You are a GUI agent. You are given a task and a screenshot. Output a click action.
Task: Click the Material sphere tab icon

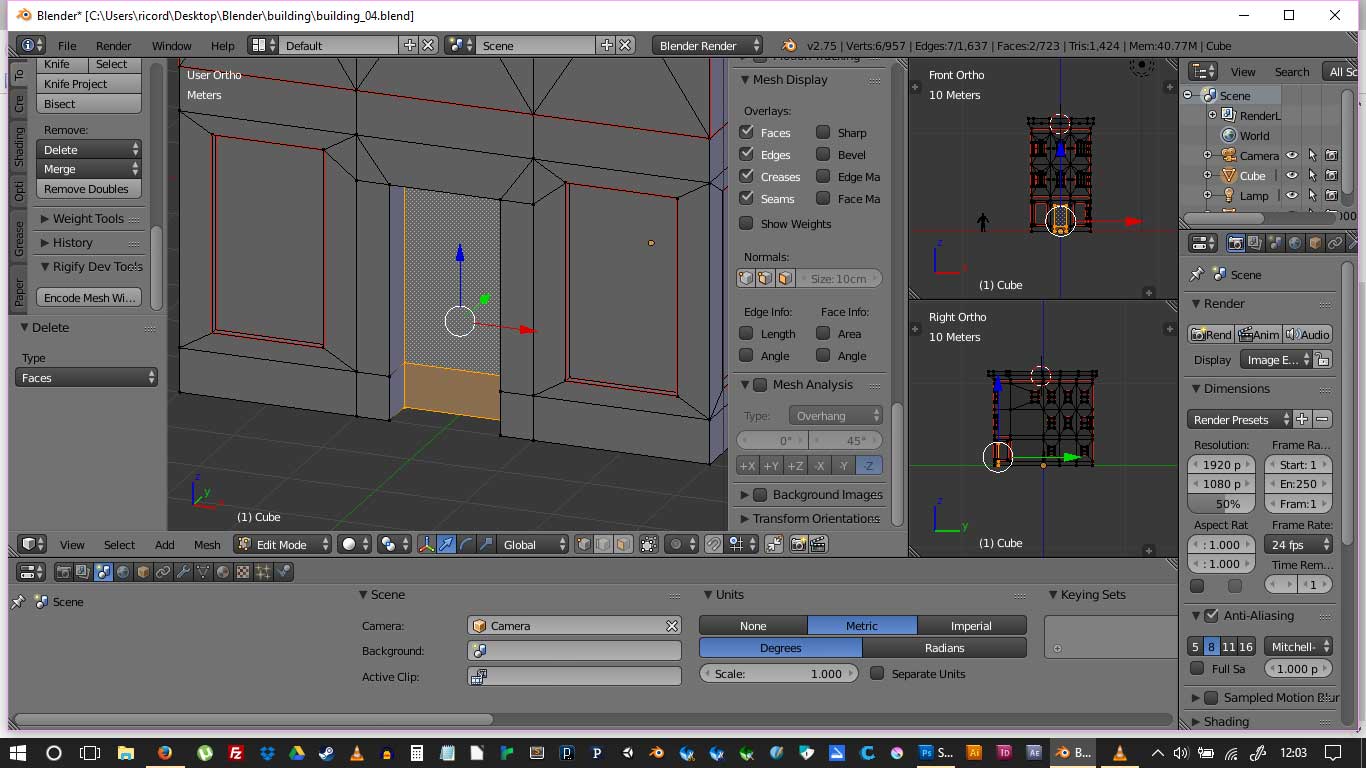[223, 572]
